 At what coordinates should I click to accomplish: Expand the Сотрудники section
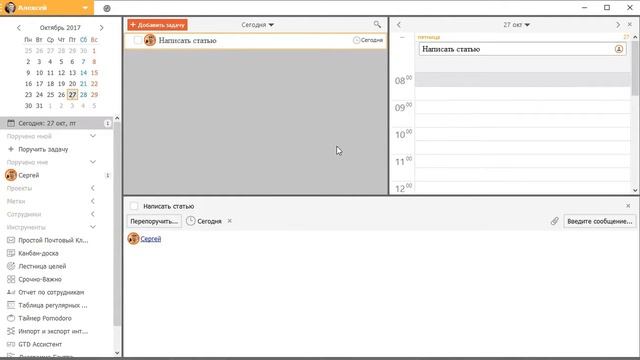coord(93,214)
